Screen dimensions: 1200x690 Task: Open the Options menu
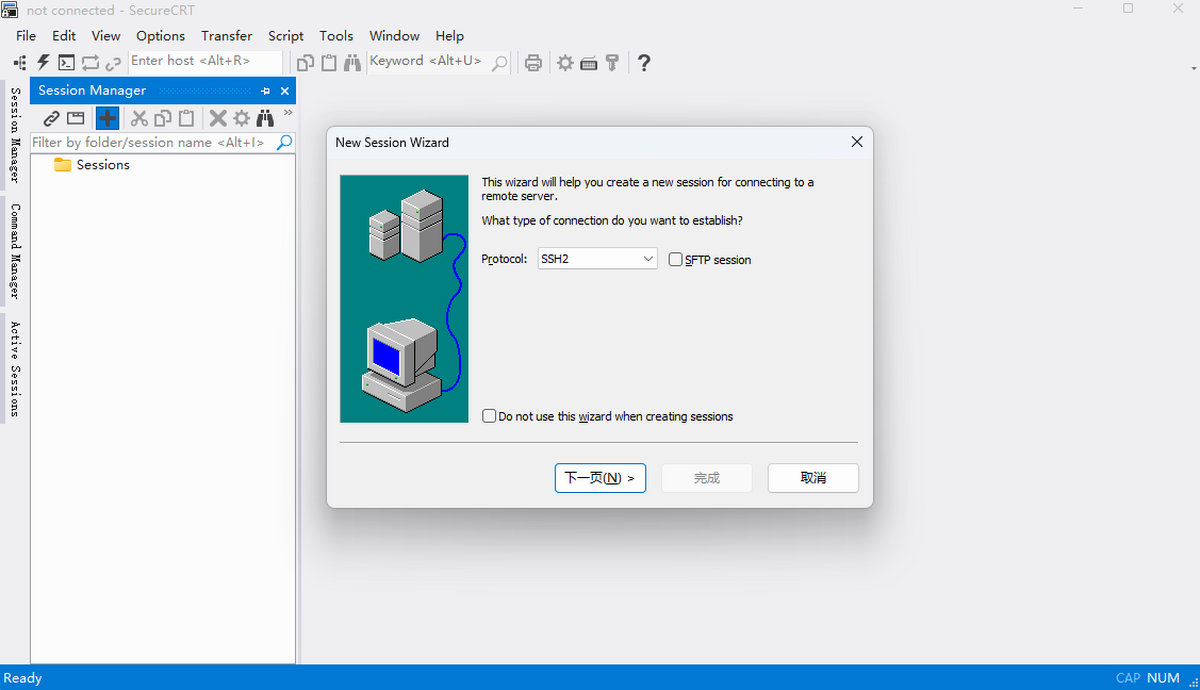[161, 35]
